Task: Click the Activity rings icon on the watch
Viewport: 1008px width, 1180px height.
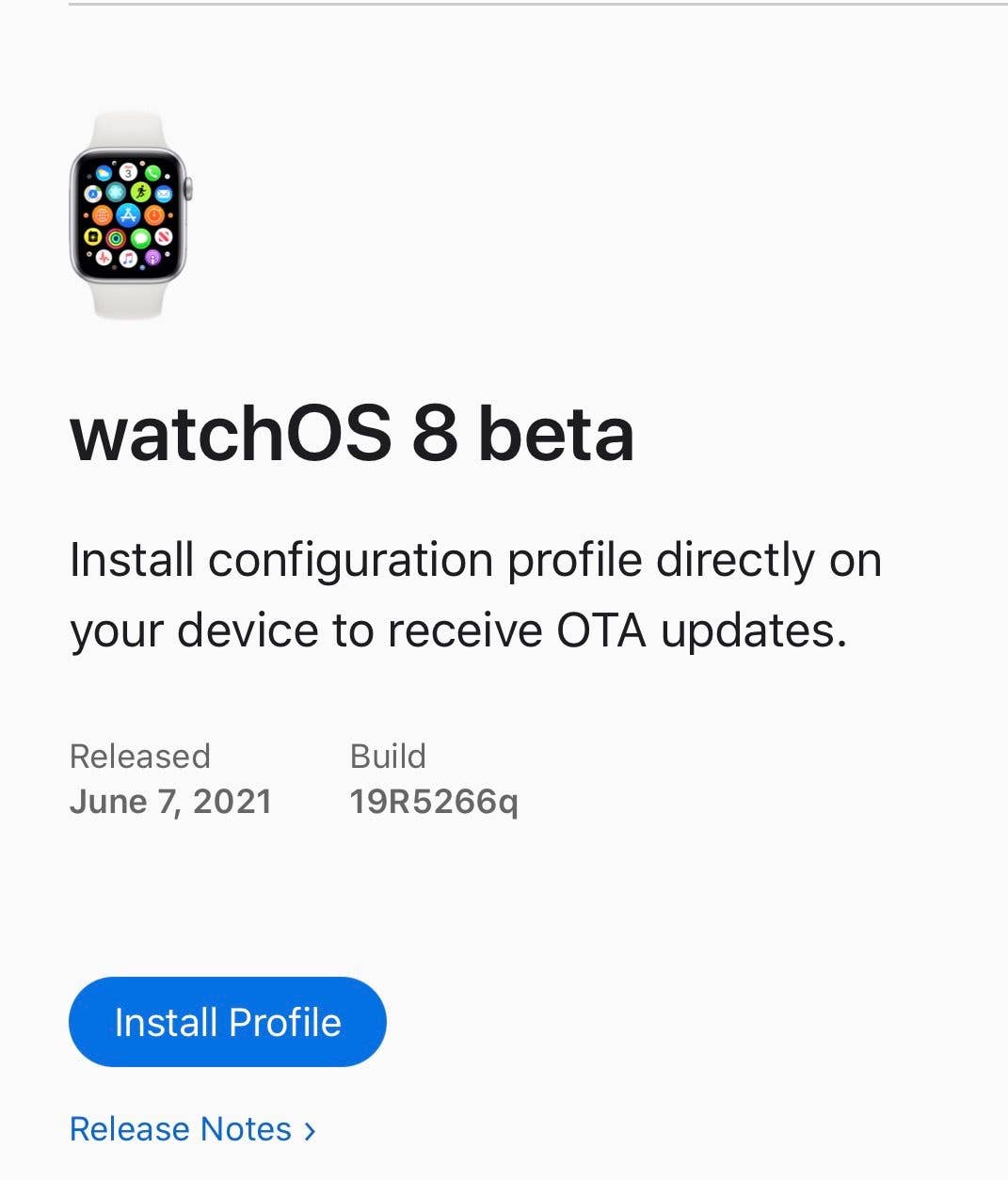Action: (116, 237)
